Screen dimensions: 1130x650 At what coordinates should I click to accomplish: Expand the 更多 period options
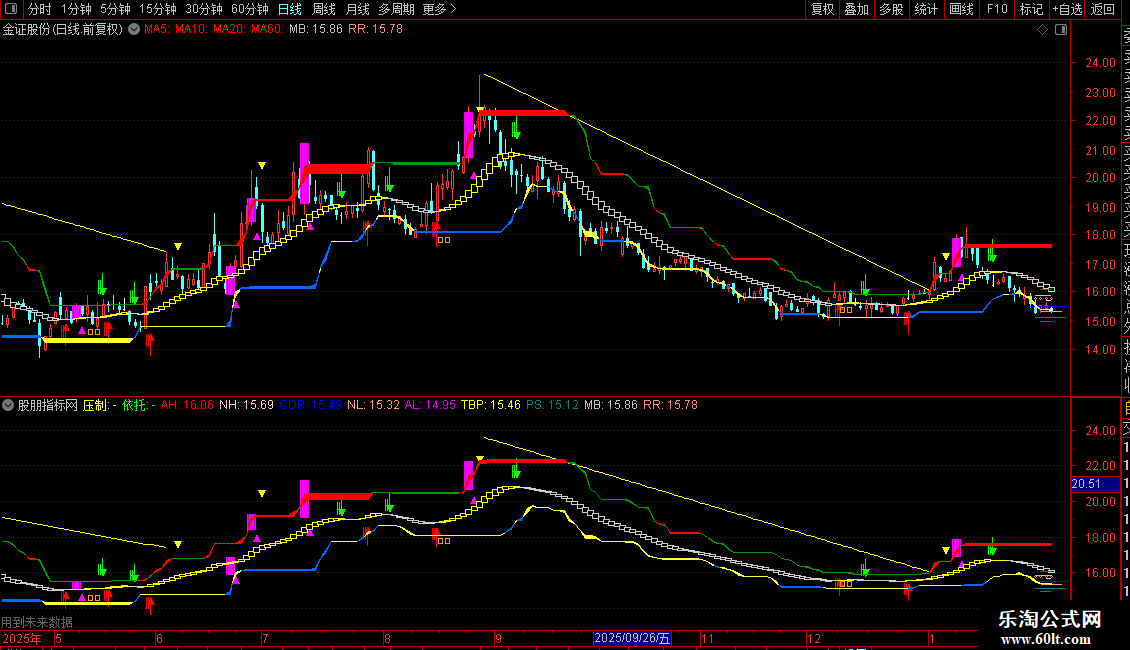(439, 10)
